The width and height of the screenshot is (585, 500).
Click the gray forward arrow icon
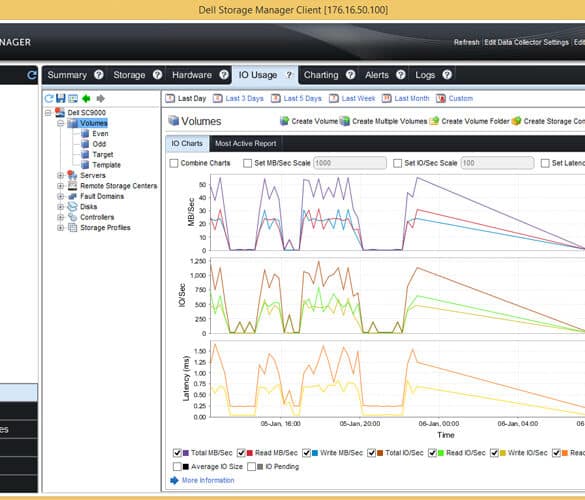[100, 99]
